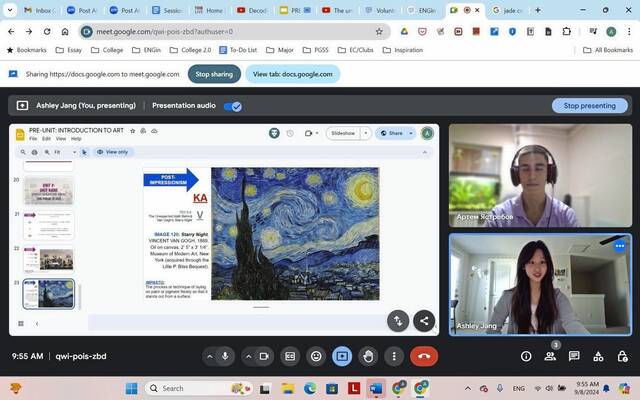Open View menu in Slides
Screen dimensions: 640x400
[61, 139]
